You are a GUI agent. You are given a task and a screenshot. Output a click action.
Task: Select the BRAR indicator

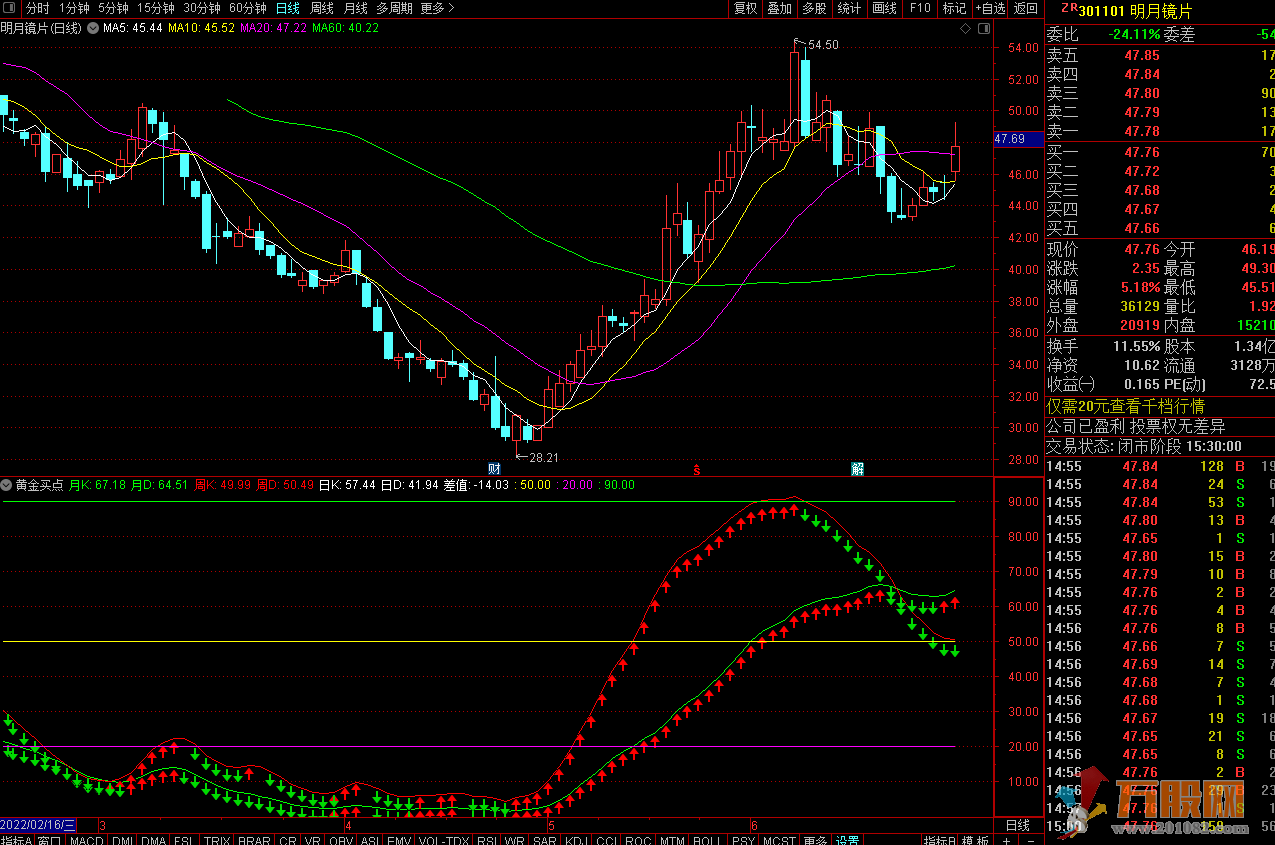(x=254, y=841)
